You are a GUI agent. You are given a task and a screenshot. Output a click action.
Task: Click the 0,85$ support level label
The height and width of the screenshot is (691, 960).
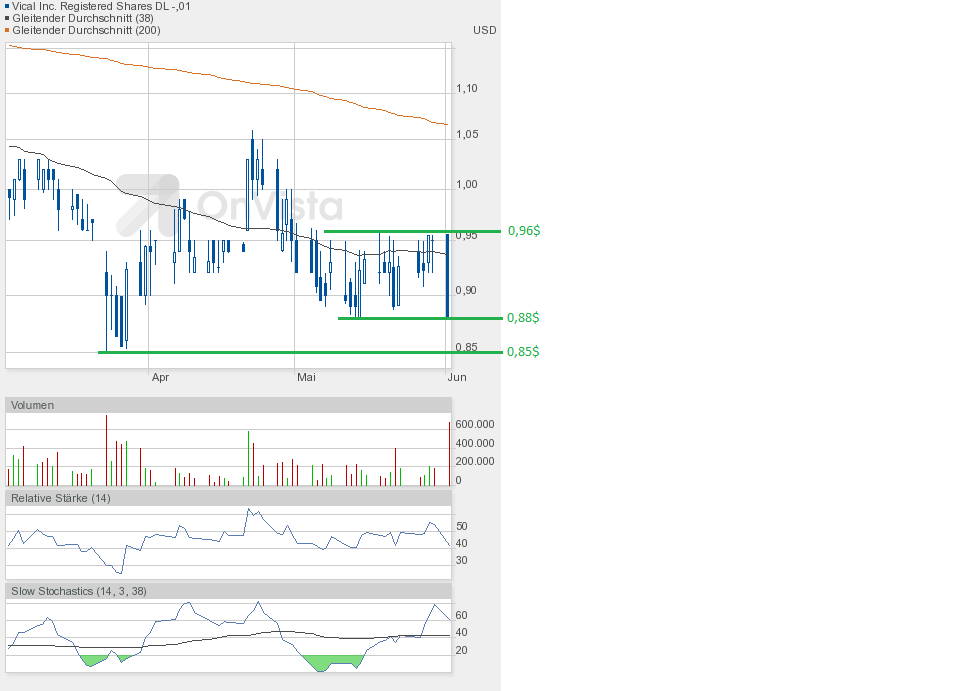[523, 352]
